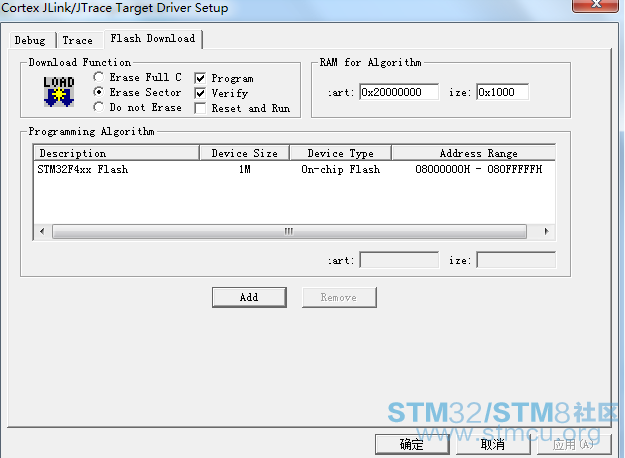Click the Remove button
Image resolution: width=625 pixels, height=458 pixels.
coord(339,297)
